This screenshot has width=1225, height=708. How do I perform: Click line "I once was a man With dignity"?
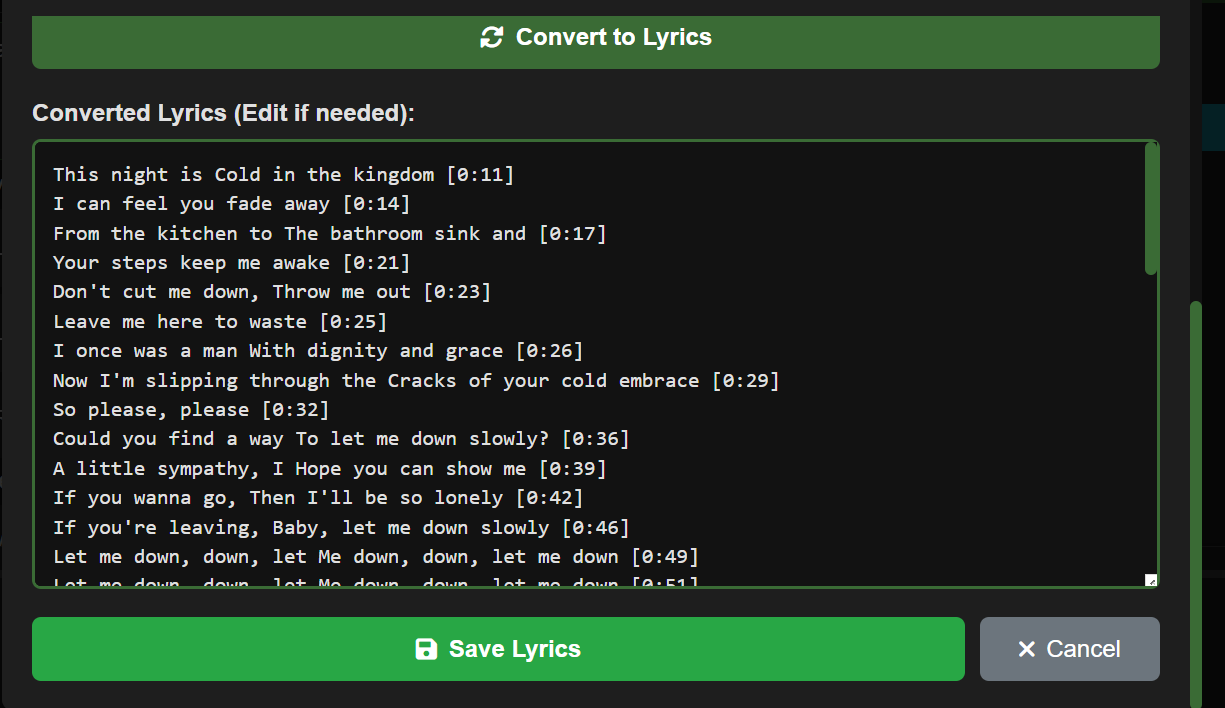(318, 351)
